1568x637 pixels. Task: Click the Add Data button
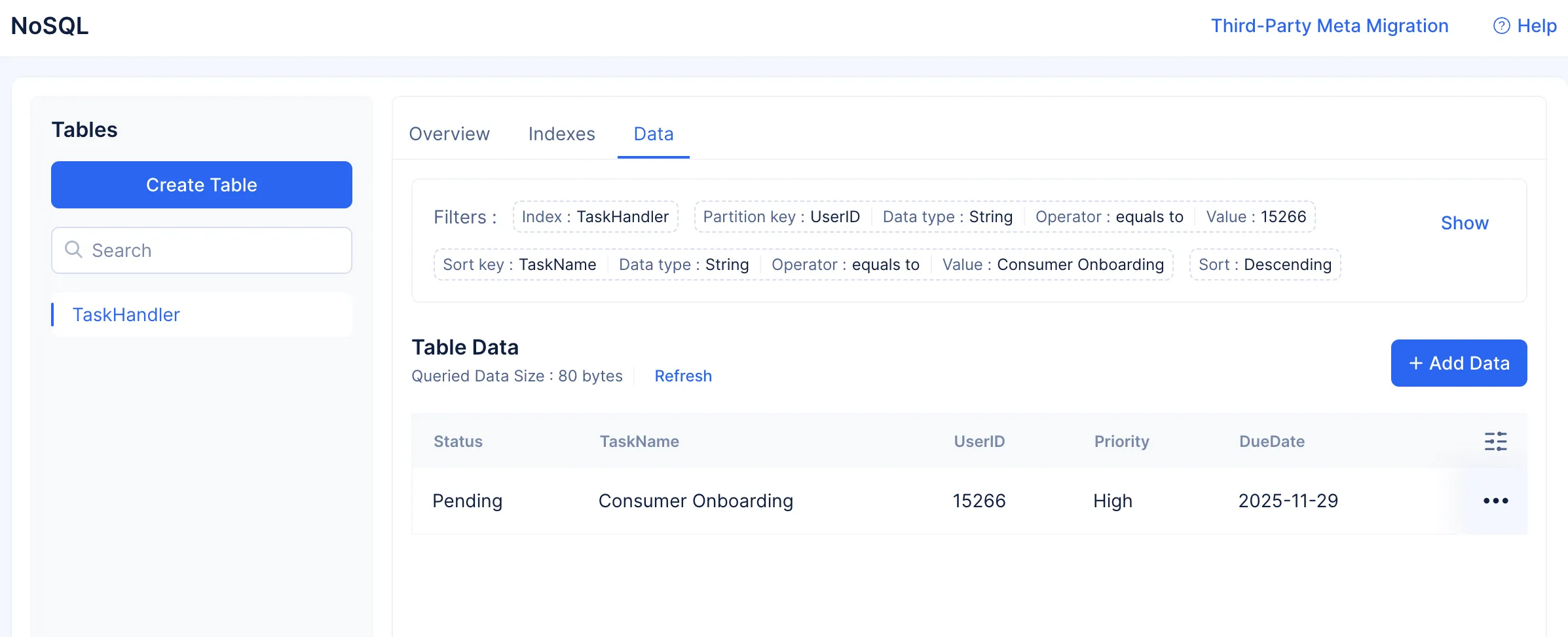pyautogui.click(x=1459, y=363)
